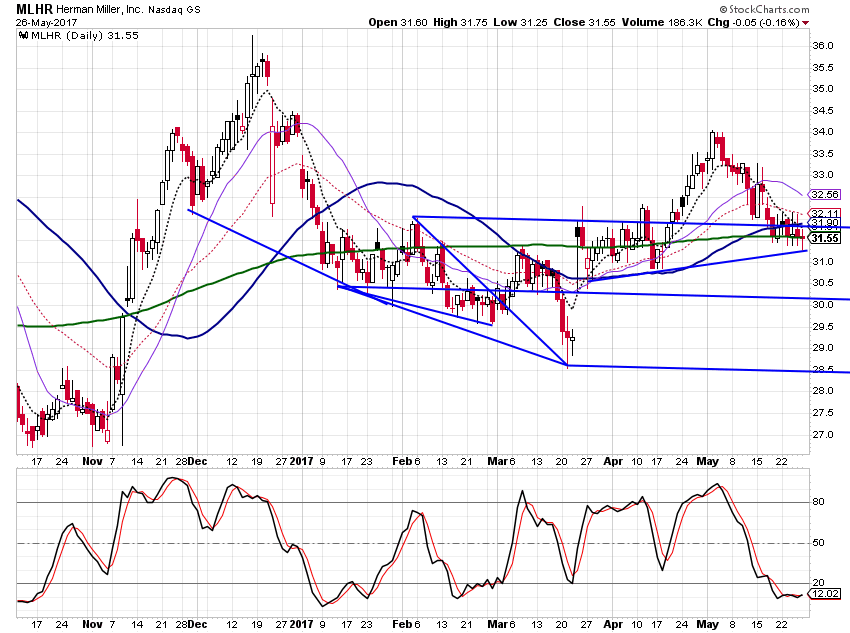Click the candlestick icon beside the MLHR (Daily) legend
This screenshot has height=633, width=850.
pos(23,36)
